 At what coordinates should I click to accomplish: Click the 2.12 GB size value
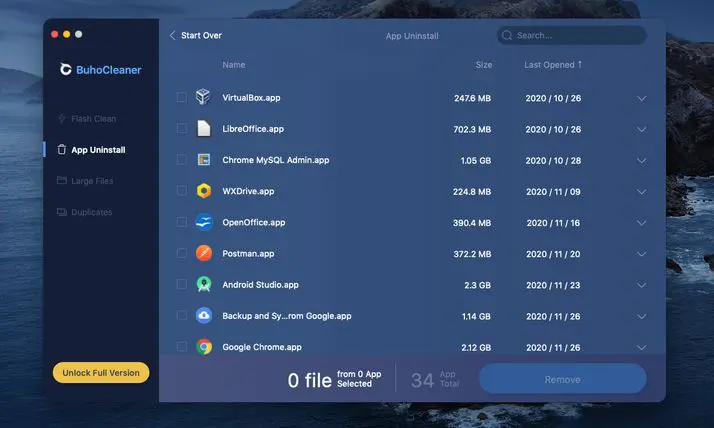pos(476,347)
